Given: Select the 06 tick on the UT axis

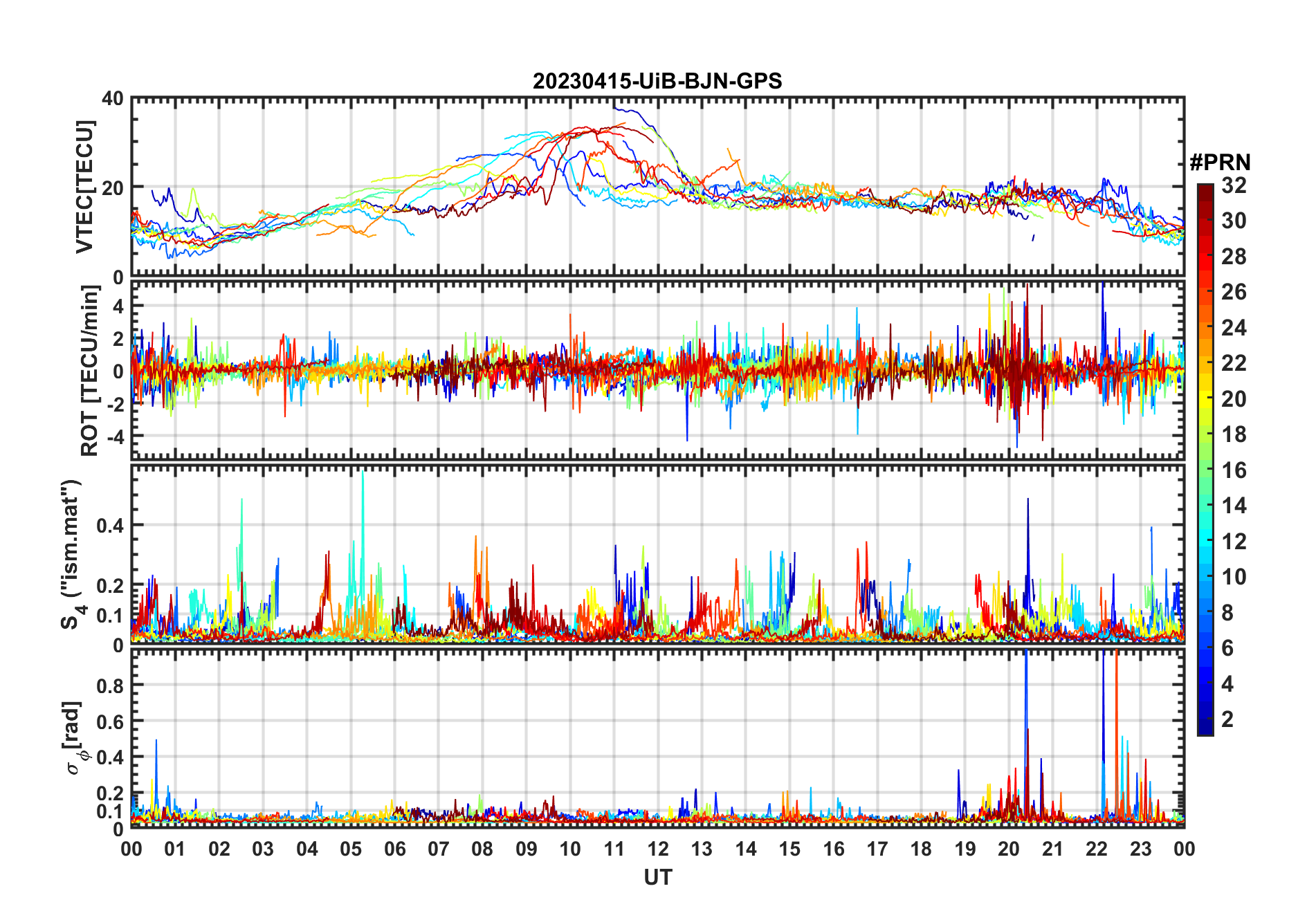Looking at the screenshot, I should coord(394,849).
